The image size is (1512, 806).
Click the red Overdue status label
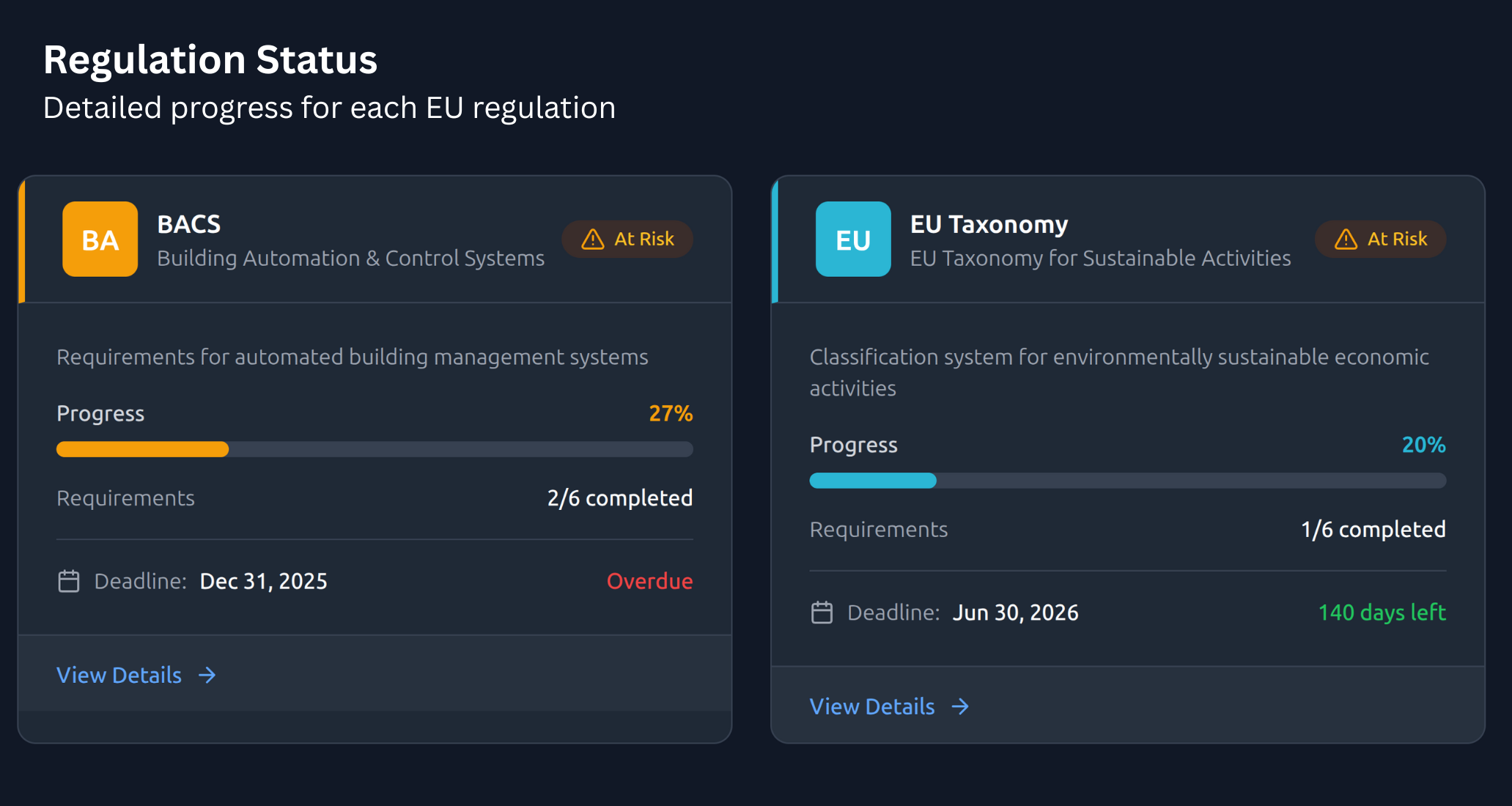[649, 581]
